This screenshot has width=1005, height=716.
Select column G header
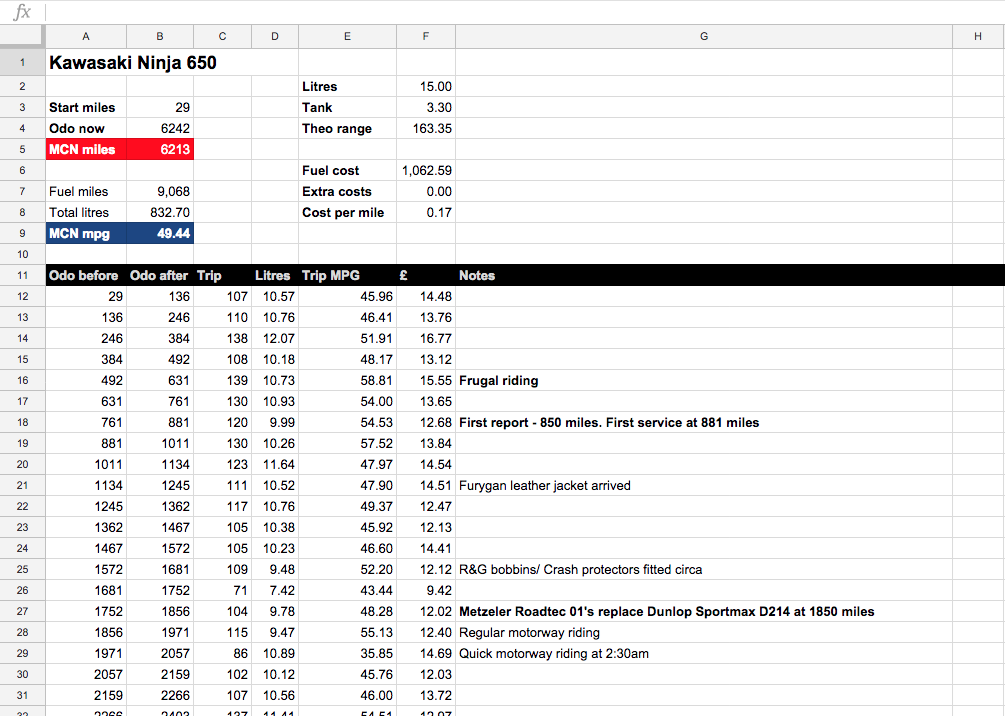pos(704,37)
